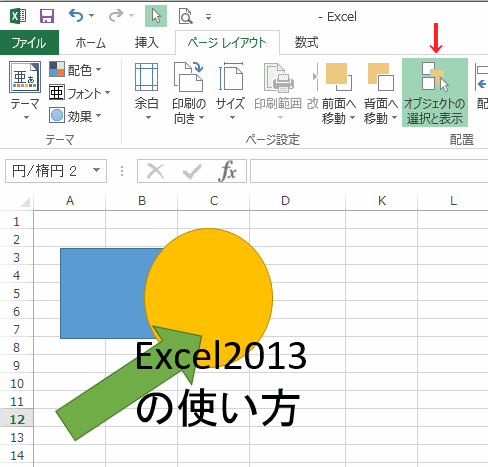Expand the 背面へ移動 dropdown arrow
Screen dimensions: 488x467
coord(394,118)
